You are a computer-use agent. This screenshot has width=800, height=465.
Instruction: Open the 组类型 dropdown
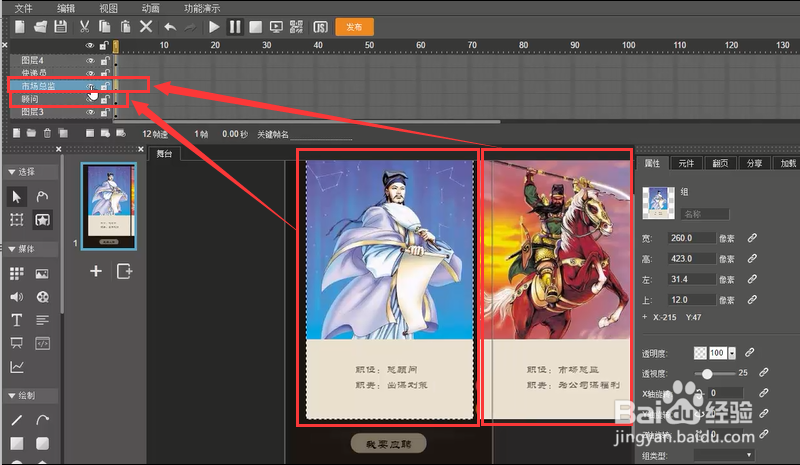coord(724,455)
